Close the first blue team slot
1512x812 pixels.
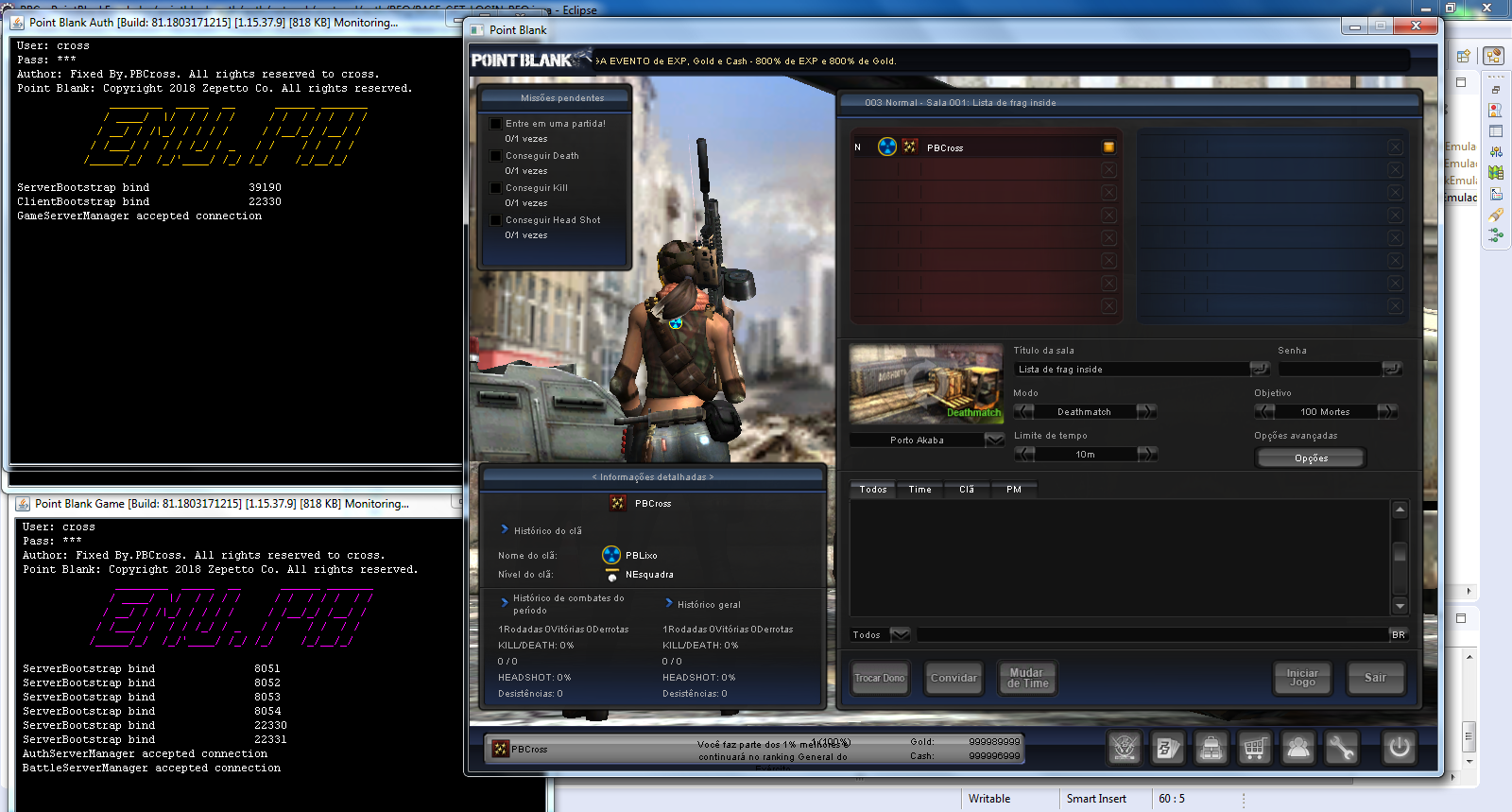tap(1395, 147)
